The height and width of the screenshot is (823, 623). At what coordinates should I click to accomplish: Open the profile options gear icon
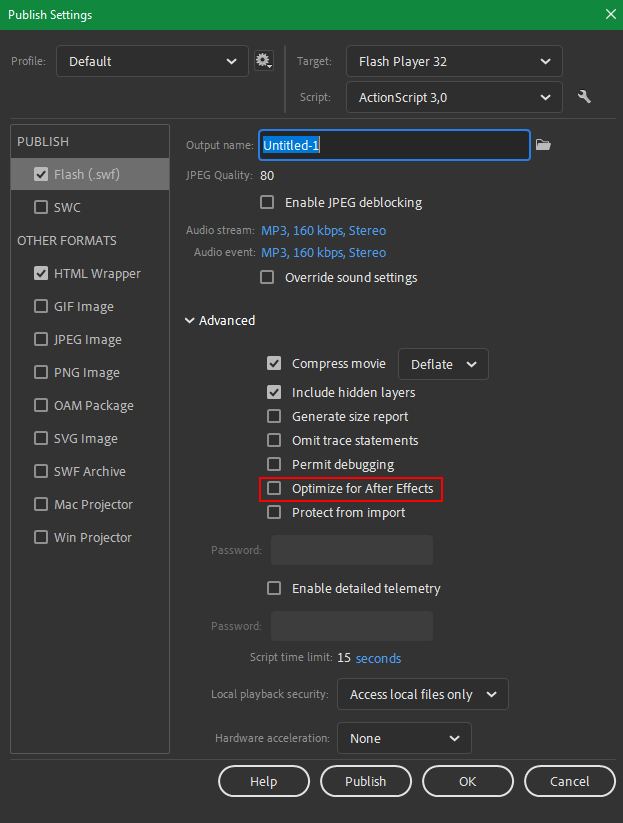(263, 60)
